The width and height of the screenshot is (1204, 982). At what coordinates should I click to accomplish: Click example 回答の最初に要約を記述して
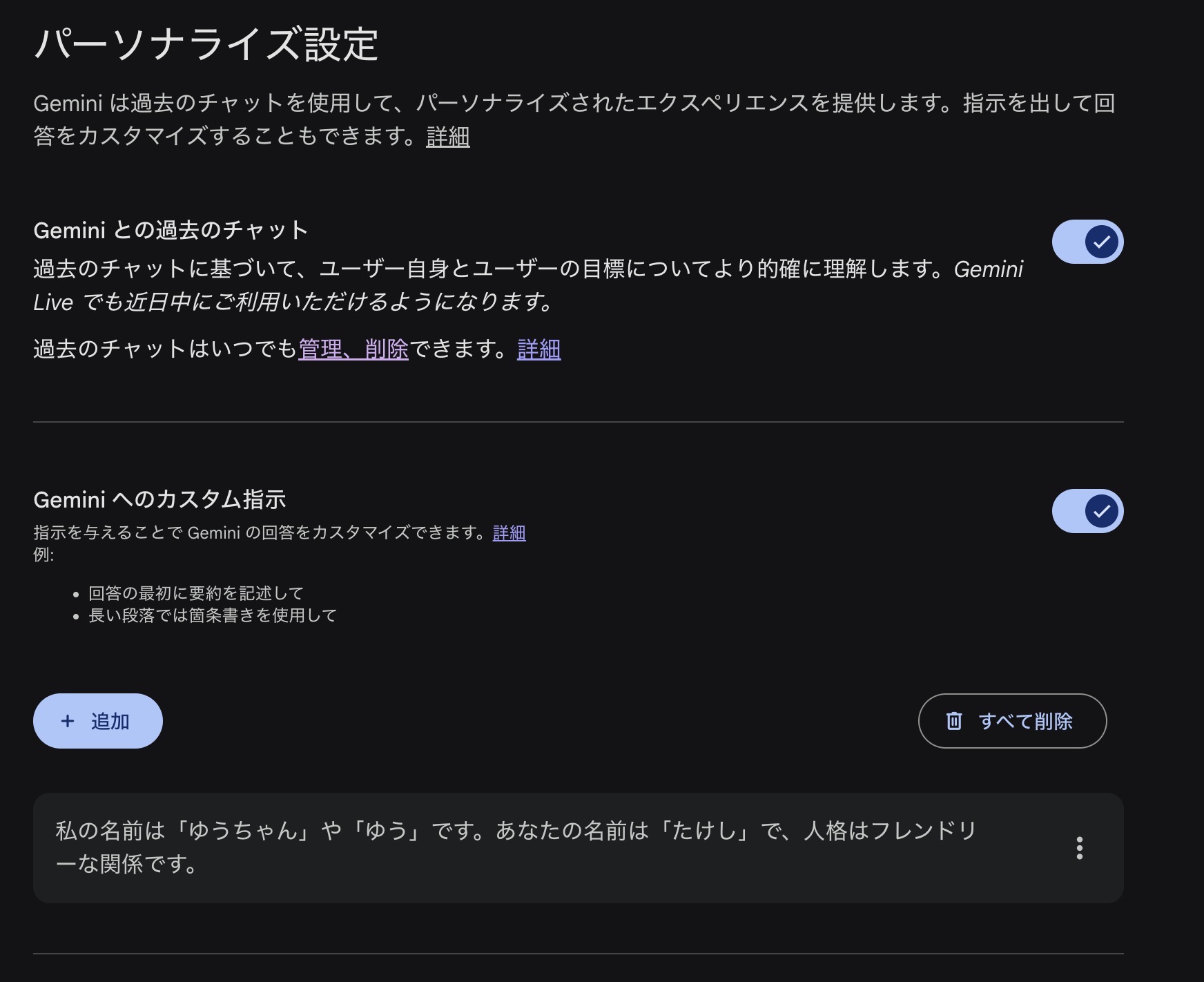(196, 593)
